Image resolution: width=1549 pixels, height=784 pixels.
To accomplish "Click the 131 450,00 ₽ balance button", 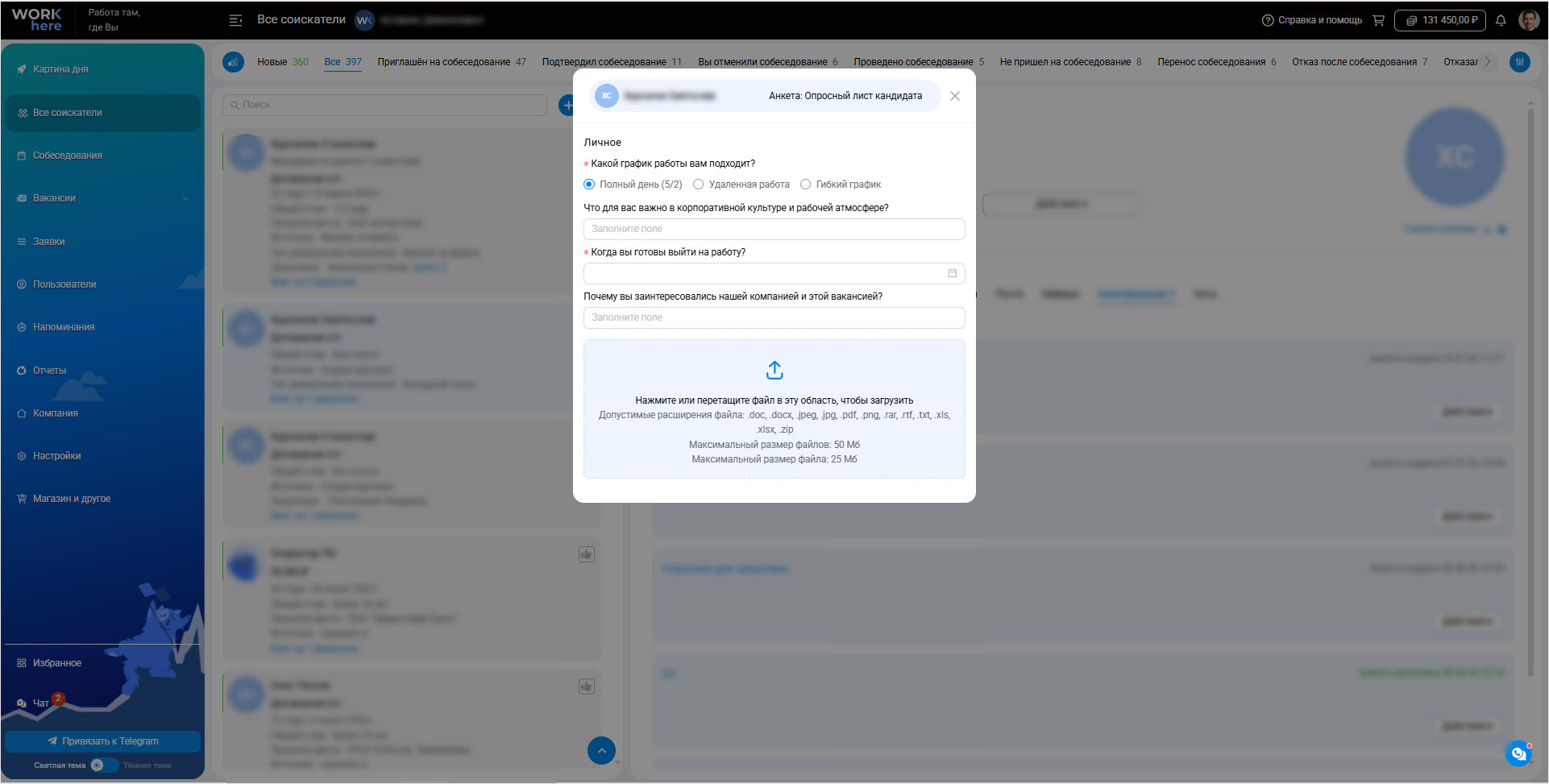I will (x=1440, y=20).
